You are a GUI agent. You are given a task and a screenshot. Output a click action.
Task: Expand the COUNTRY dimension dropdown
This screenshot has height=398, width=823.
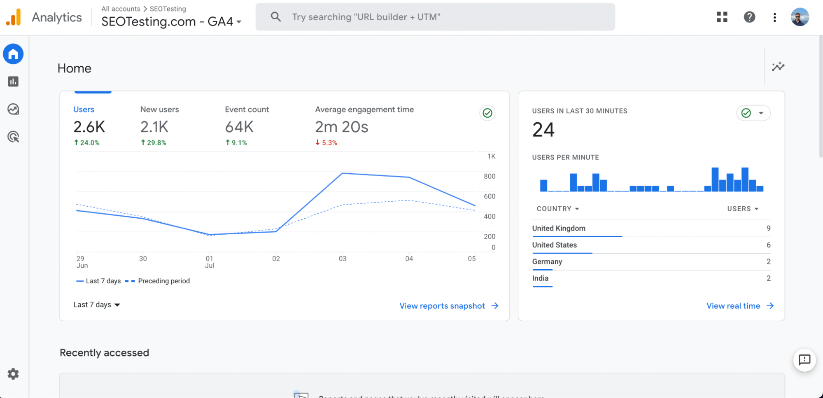(x=558, y=208)
